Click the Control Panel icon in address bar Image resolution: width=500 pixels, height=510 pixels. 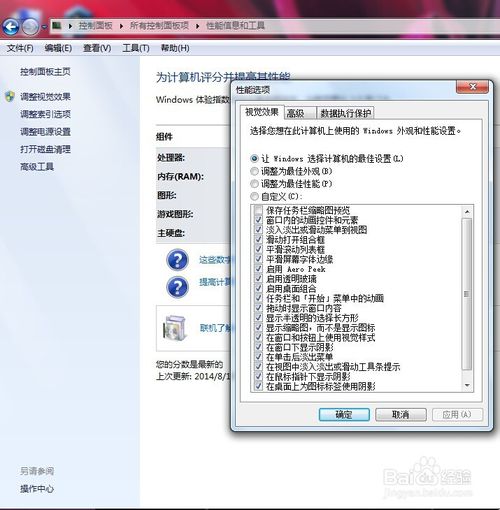point(57,25)
